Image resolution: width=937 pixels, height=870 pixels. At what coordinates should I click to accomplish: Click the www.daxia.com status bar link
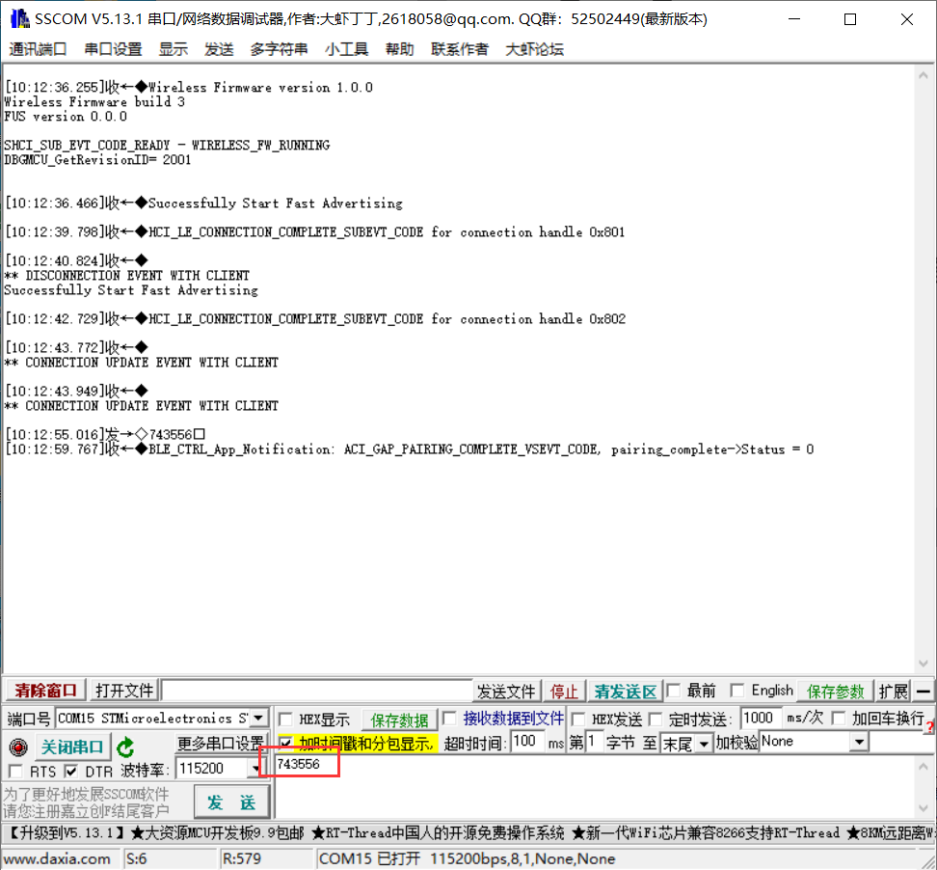click(56, 859)
